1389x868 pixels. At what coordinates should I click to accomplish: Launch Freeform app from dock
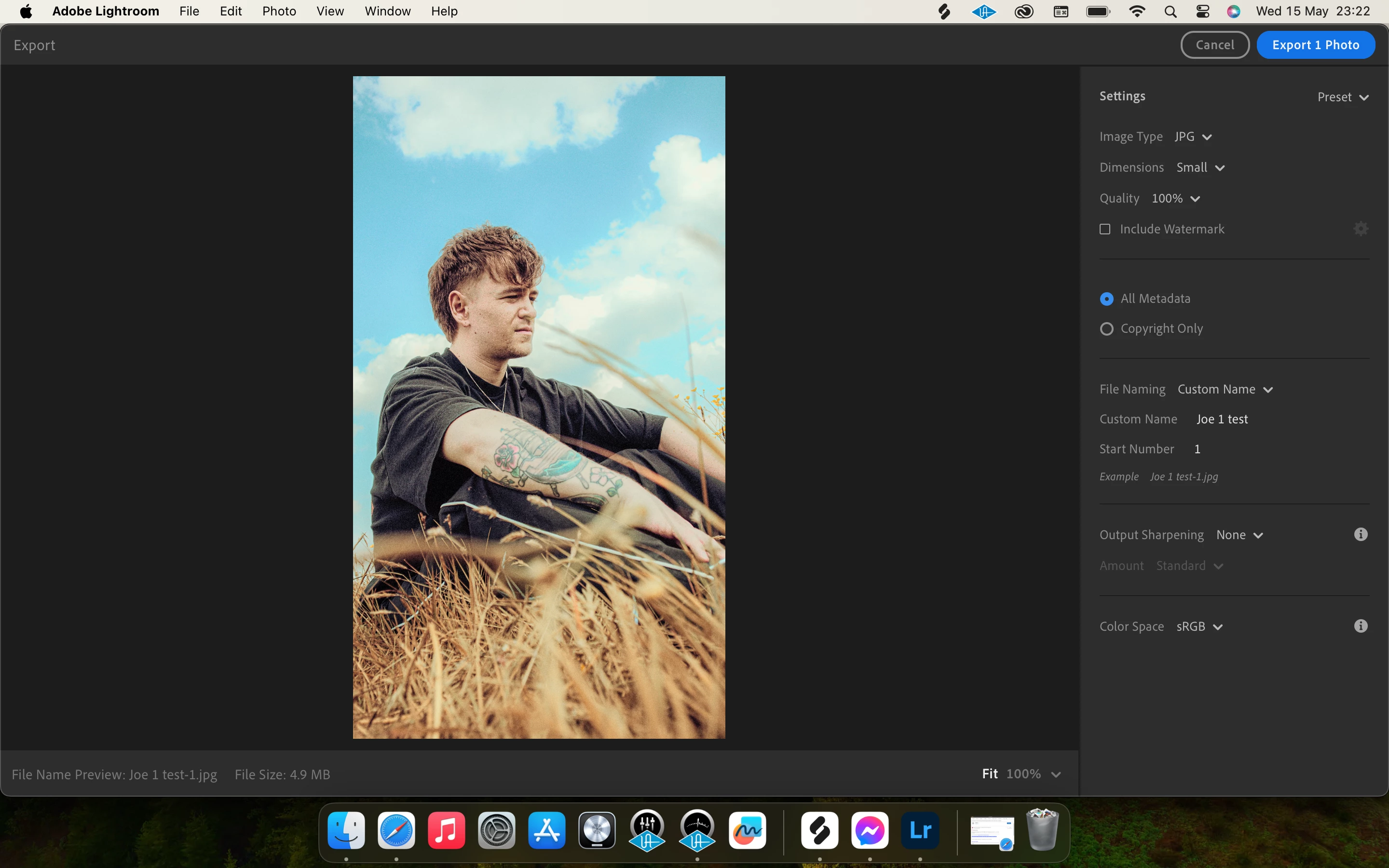(x=747, y=830)
